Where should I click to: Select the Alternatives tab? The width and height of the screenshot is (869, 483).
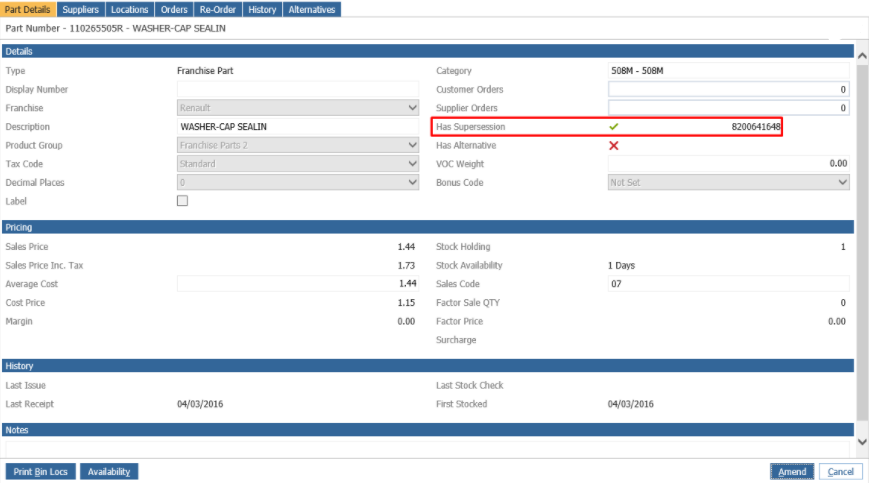pyautogui.click(x=312, y=9)
